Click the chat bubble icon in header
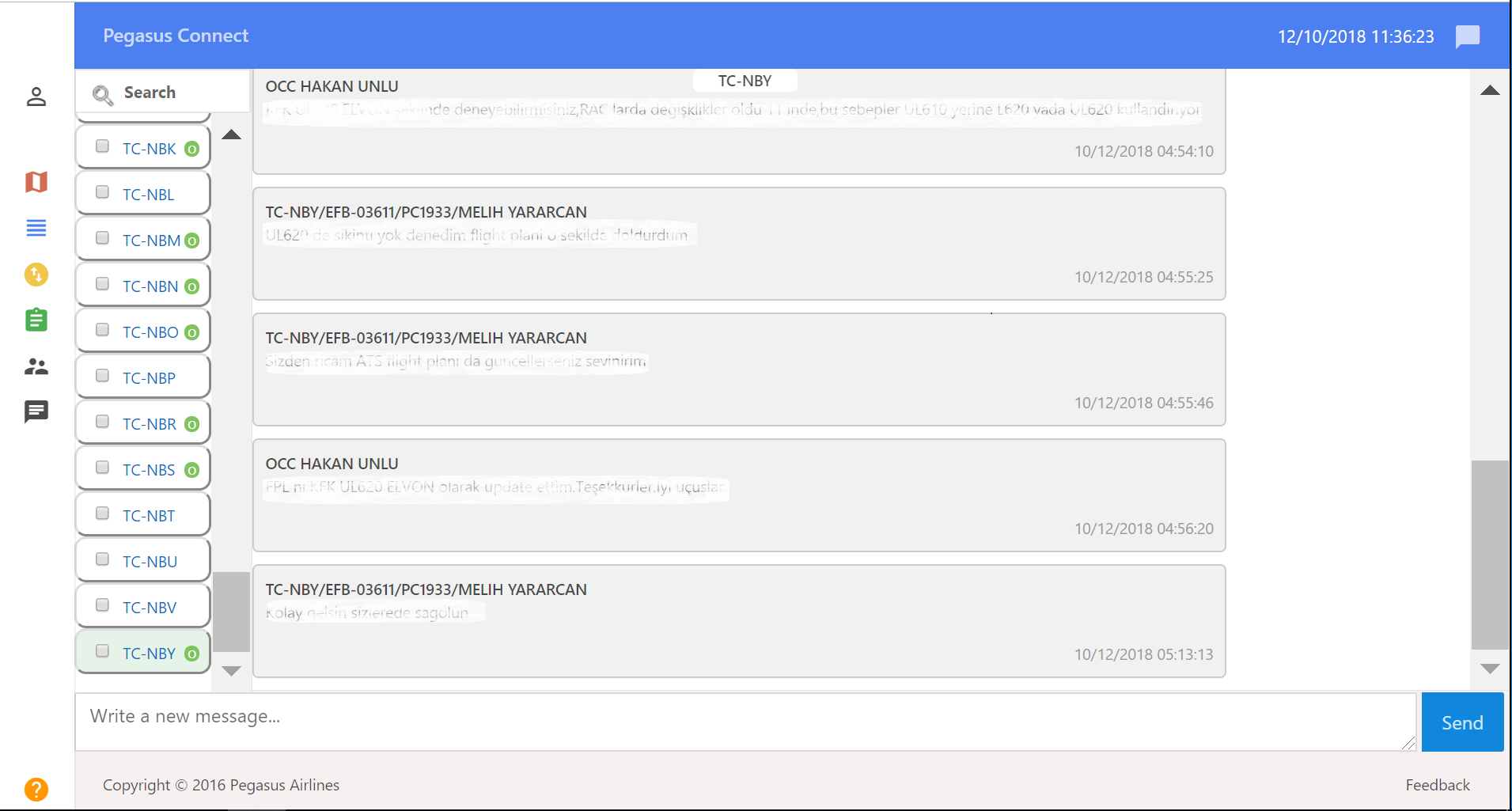Viewport: 1512px width, 811px height. point(1467,36)
